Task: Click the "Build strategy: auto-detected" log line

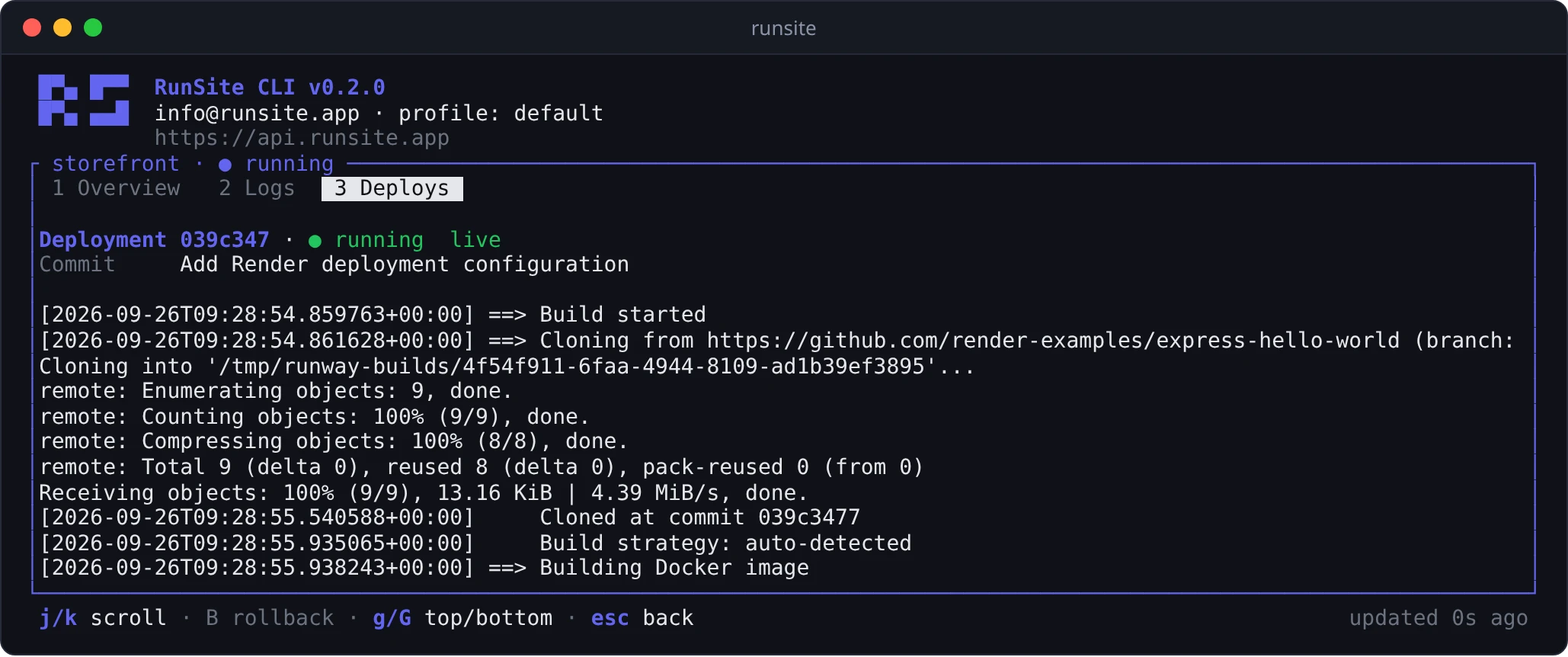Action: (475, 543)
